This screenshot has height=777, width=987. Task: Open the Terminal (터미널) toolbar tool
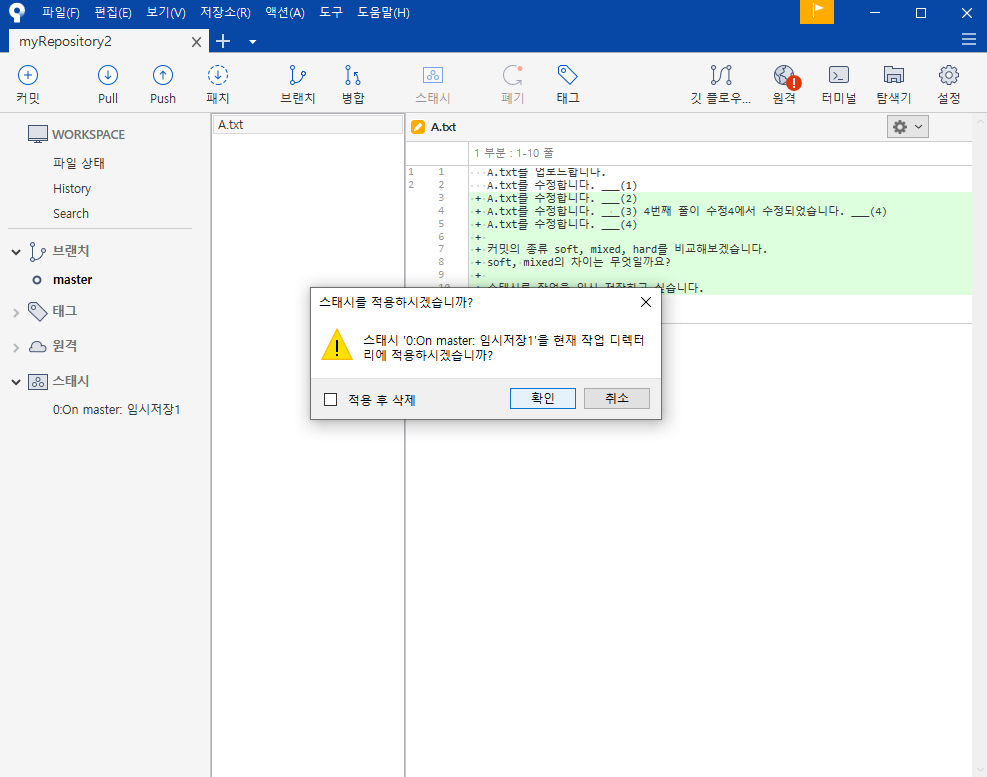coord(838,84)
